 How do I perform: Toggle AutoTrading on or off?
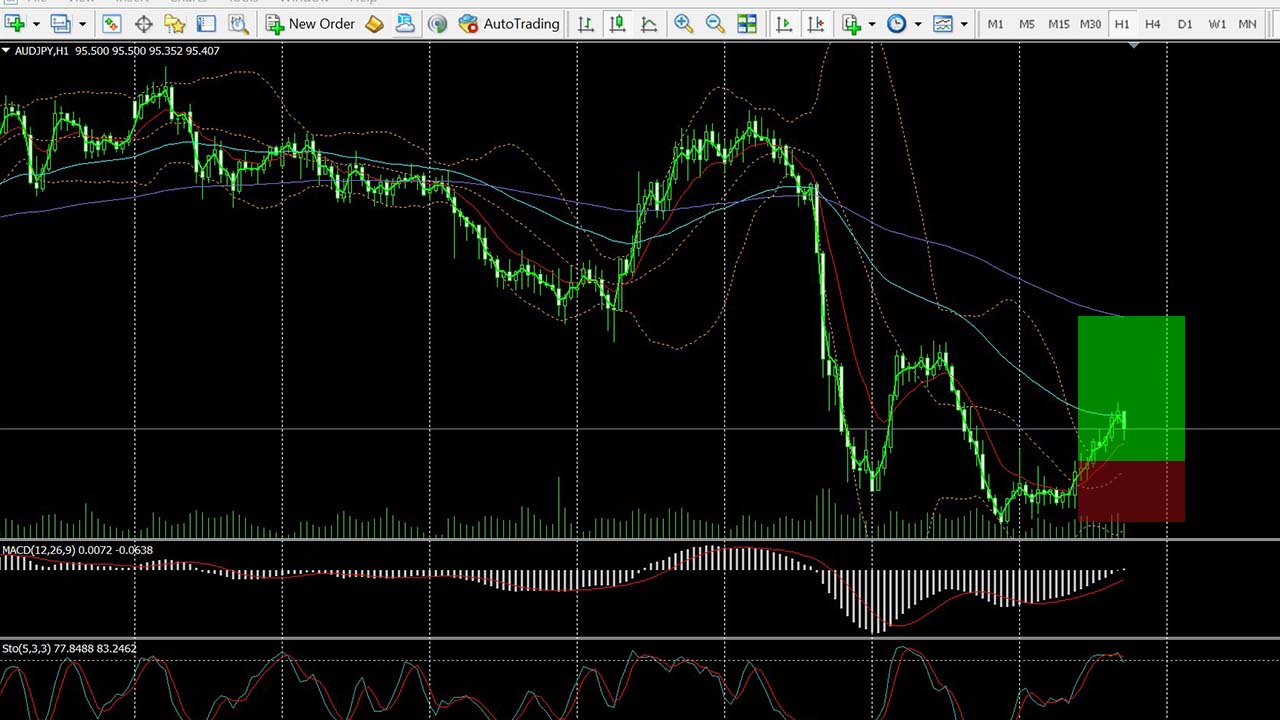coord(510,23)
